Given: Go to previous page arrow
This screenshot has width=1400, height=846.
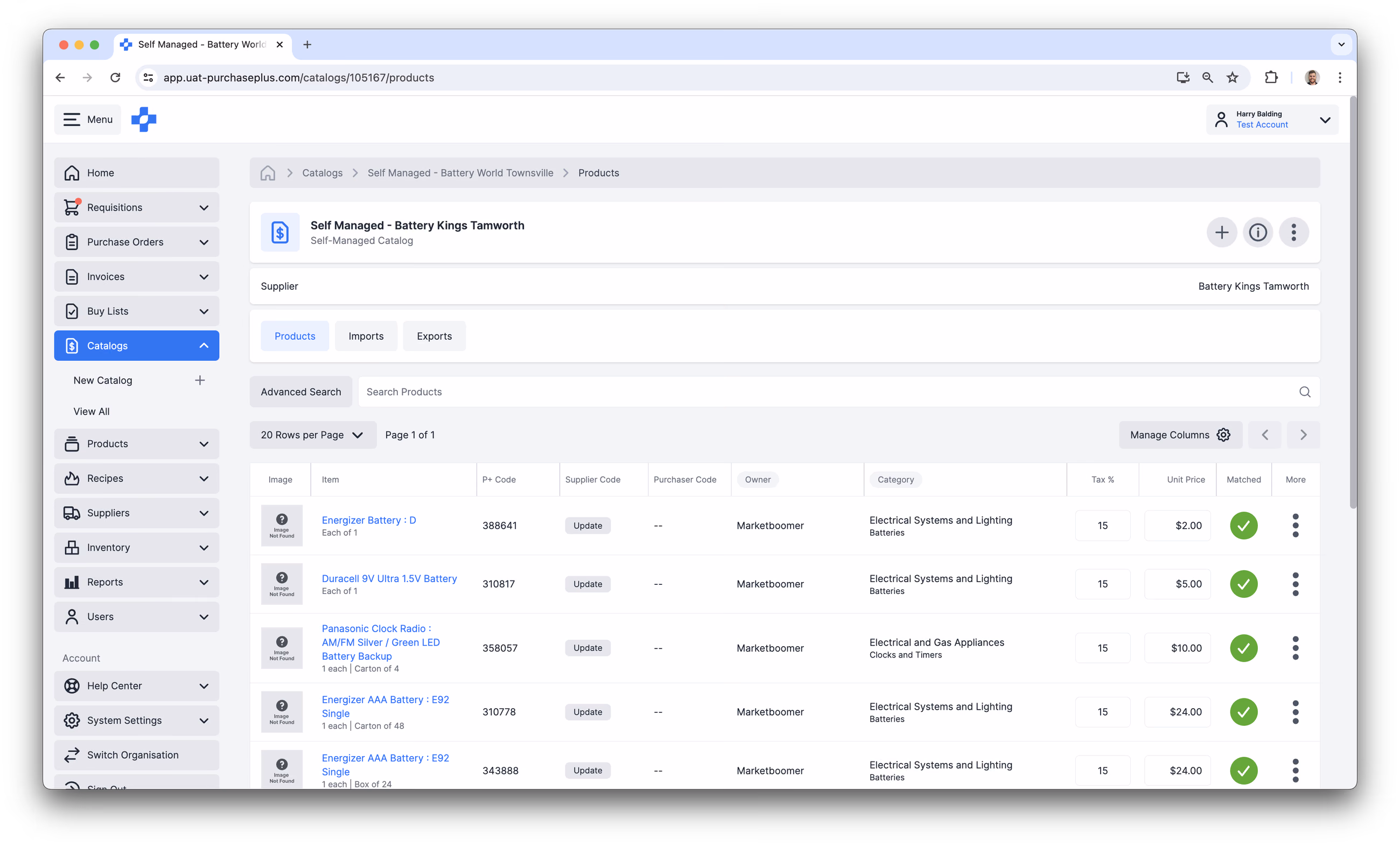Looking at the screenshot, I should 1265,435.
